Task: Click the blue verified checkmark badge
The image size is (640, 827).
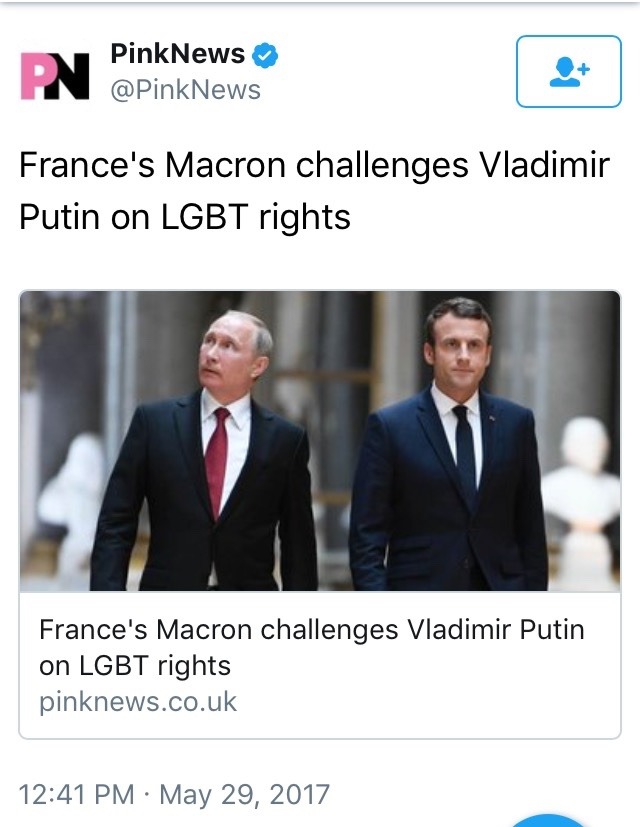Action: pos(264,55)
